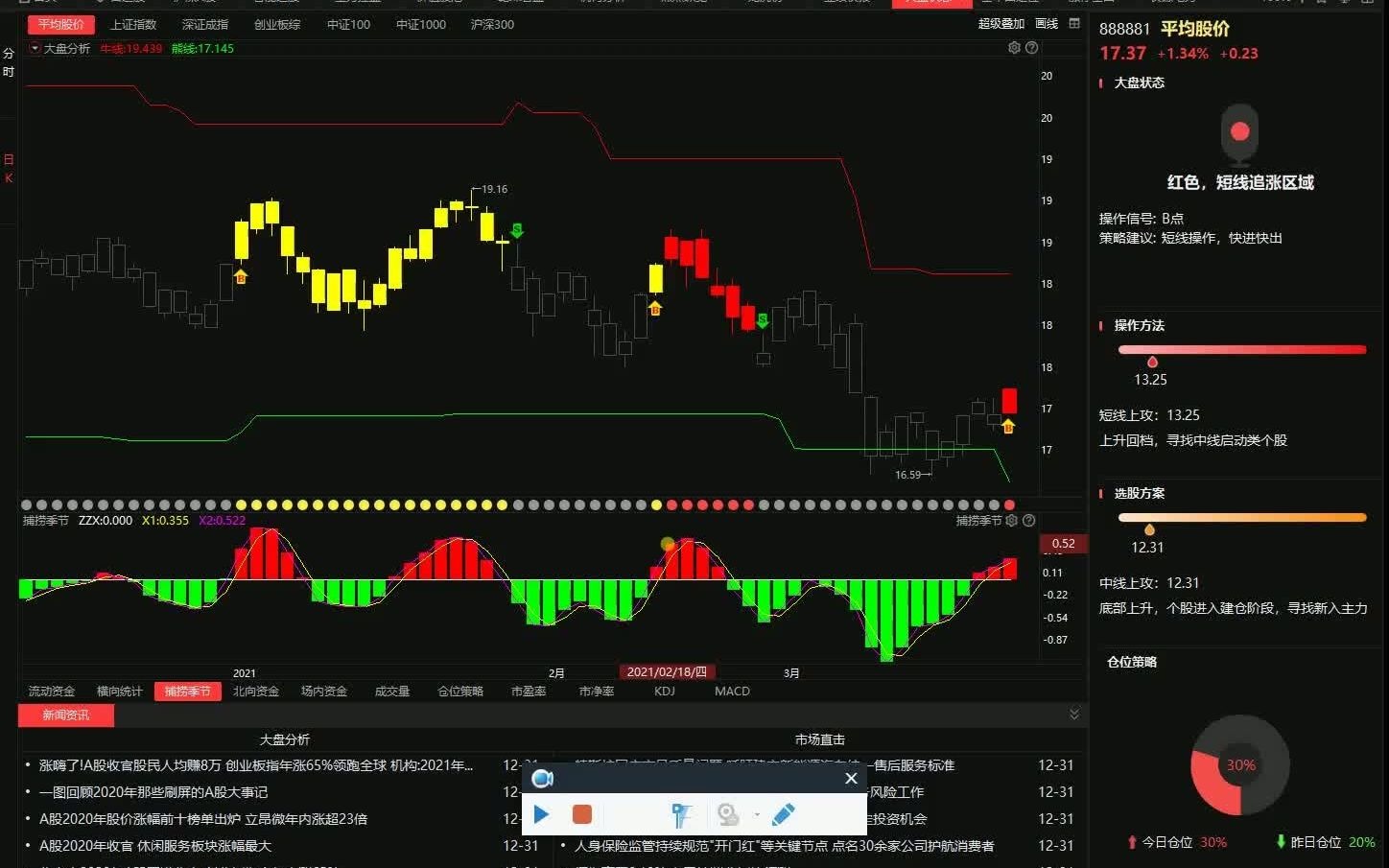The height and width of the screenshot is (868, 1389).
Task: Select the 横向统计 indicator tab
Action: point(120,691)
